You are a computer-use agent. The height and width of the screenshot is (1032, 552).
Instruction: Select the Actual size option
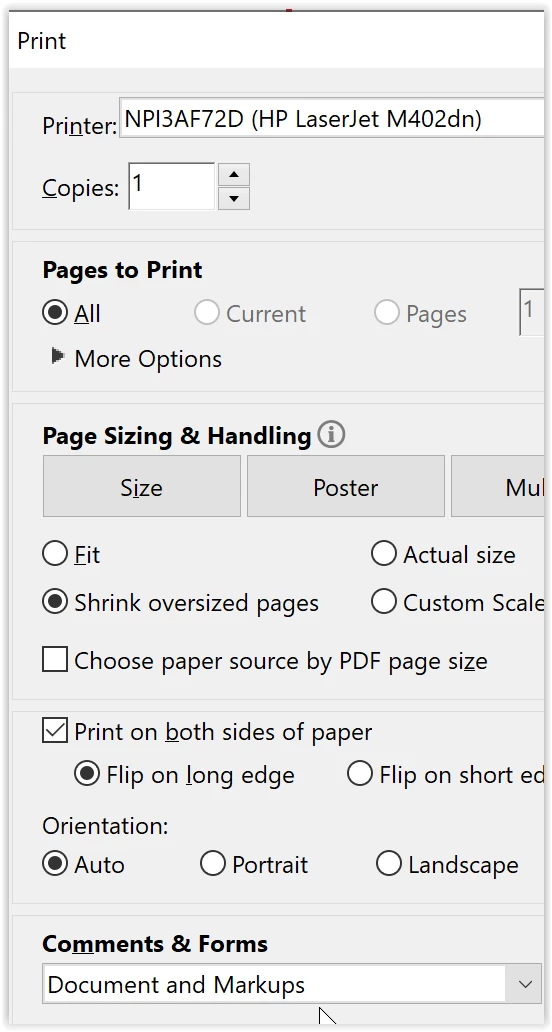coord(383,554)
